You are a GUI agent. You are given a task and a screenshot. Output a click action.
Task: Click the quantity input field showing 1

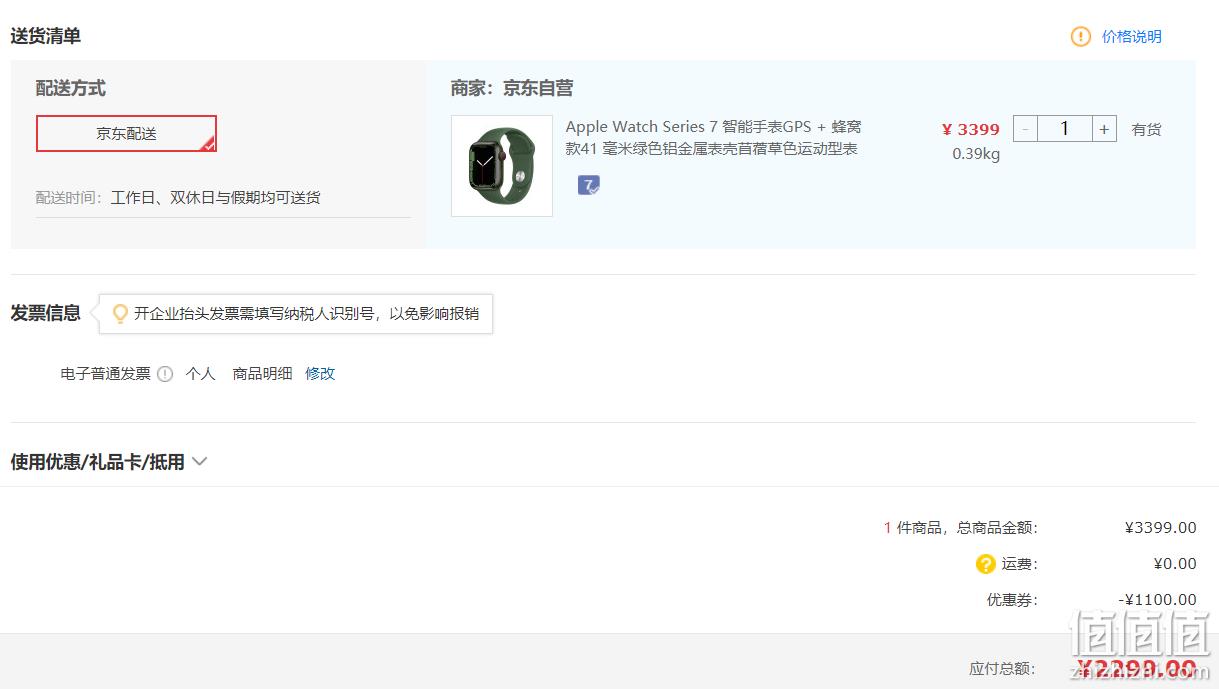tap(1064, 129)
